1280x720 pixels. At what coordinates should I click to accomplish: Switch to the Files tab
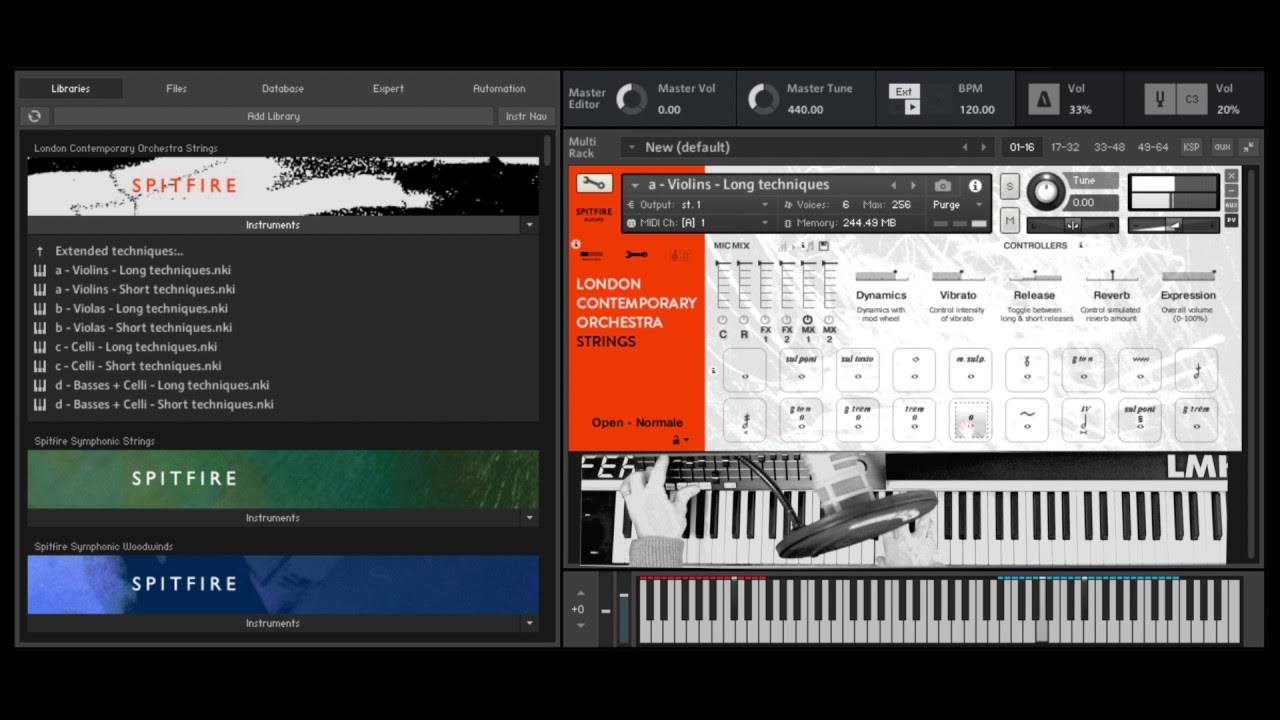click(176, 88)
